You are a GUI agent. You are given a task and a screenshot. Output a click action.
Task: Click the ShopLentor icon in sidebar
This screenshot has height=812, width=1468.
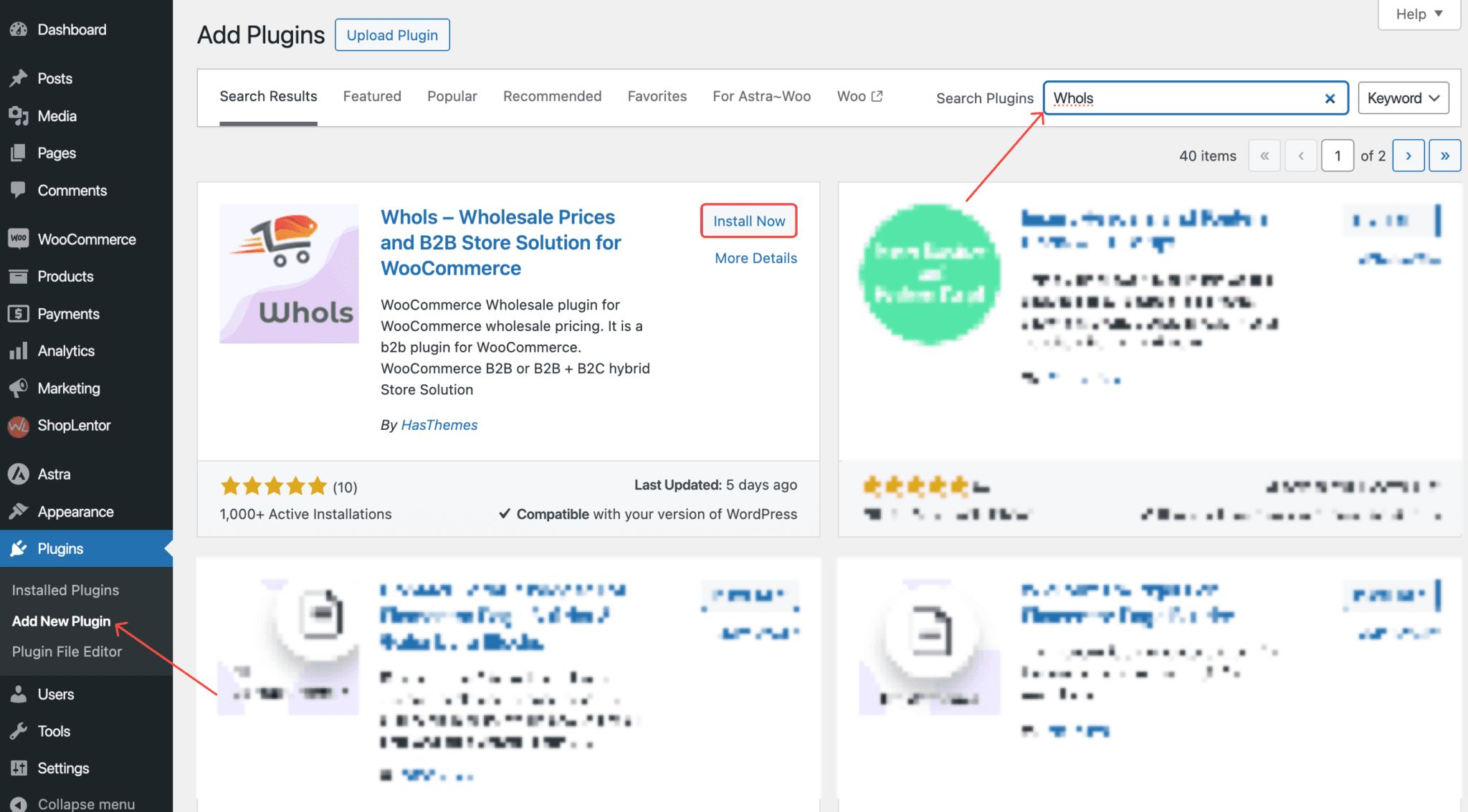18,426
